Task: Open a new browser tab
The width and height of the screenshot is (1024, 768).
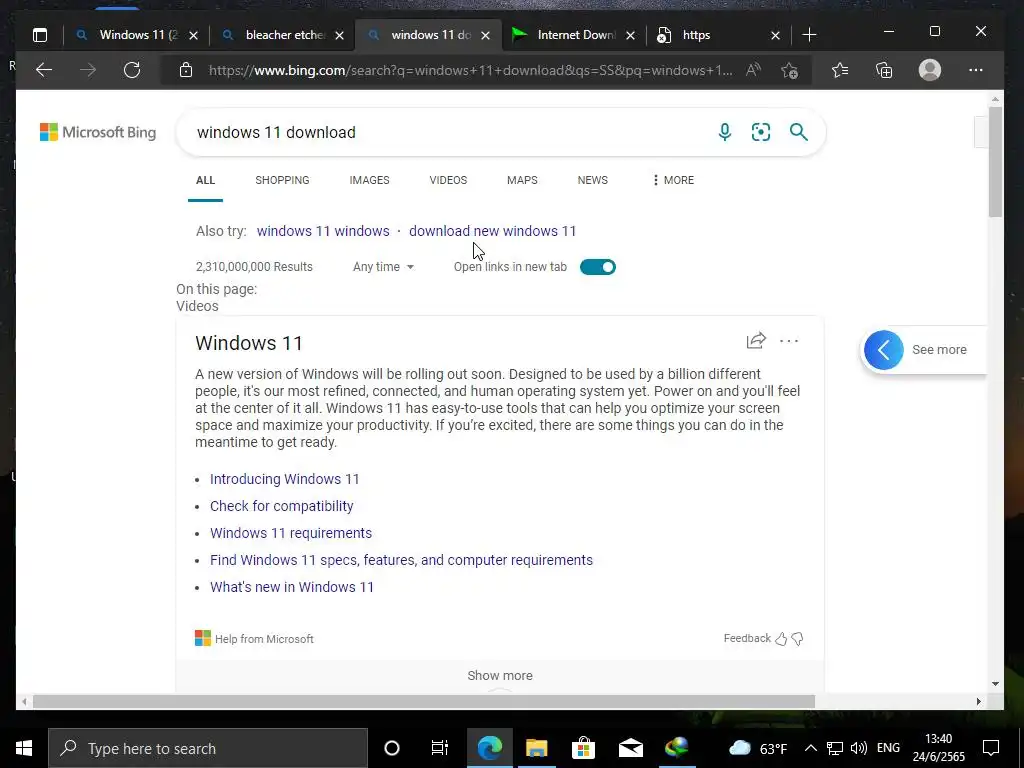Action: (x=809, y=35)
